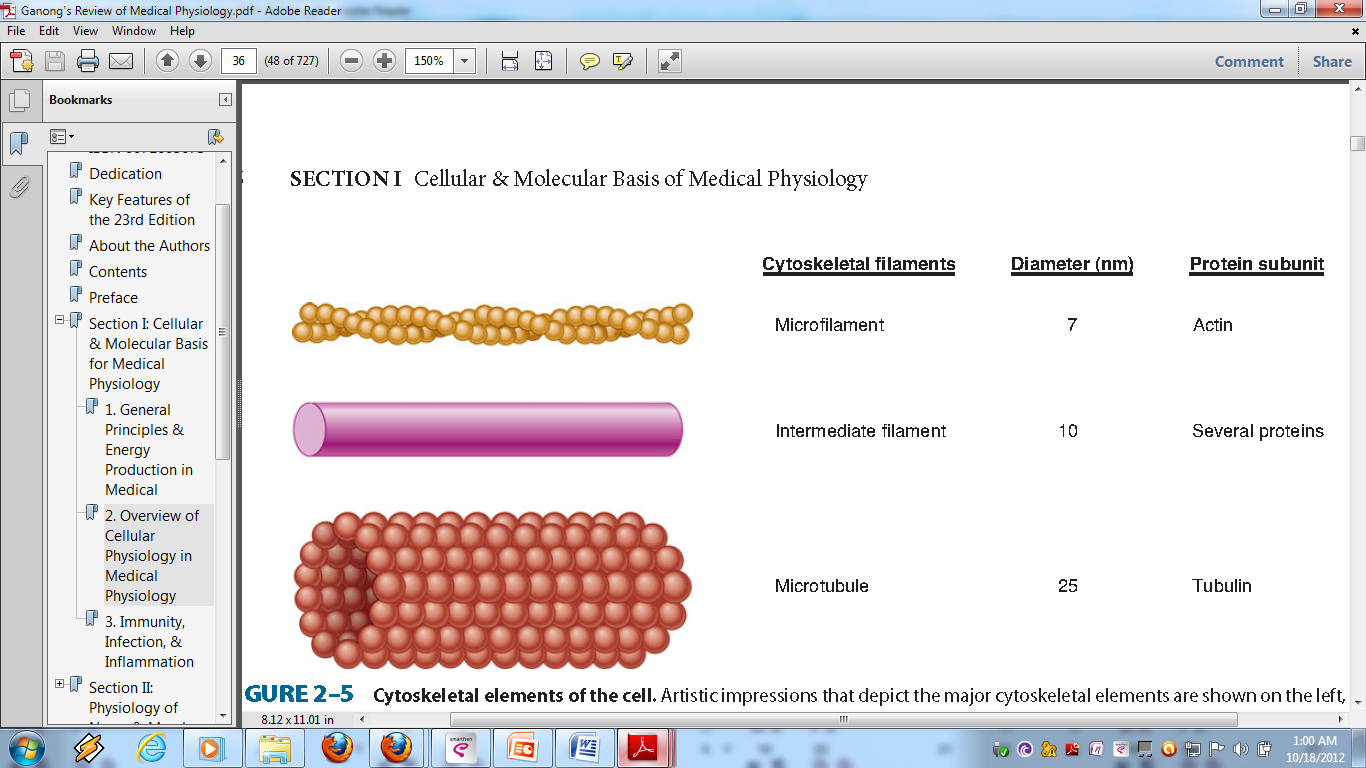This screenshot has height=768, width=1366.
Task: Click the page size 8.12 x 11.01 in
Action: coord(298,719)
